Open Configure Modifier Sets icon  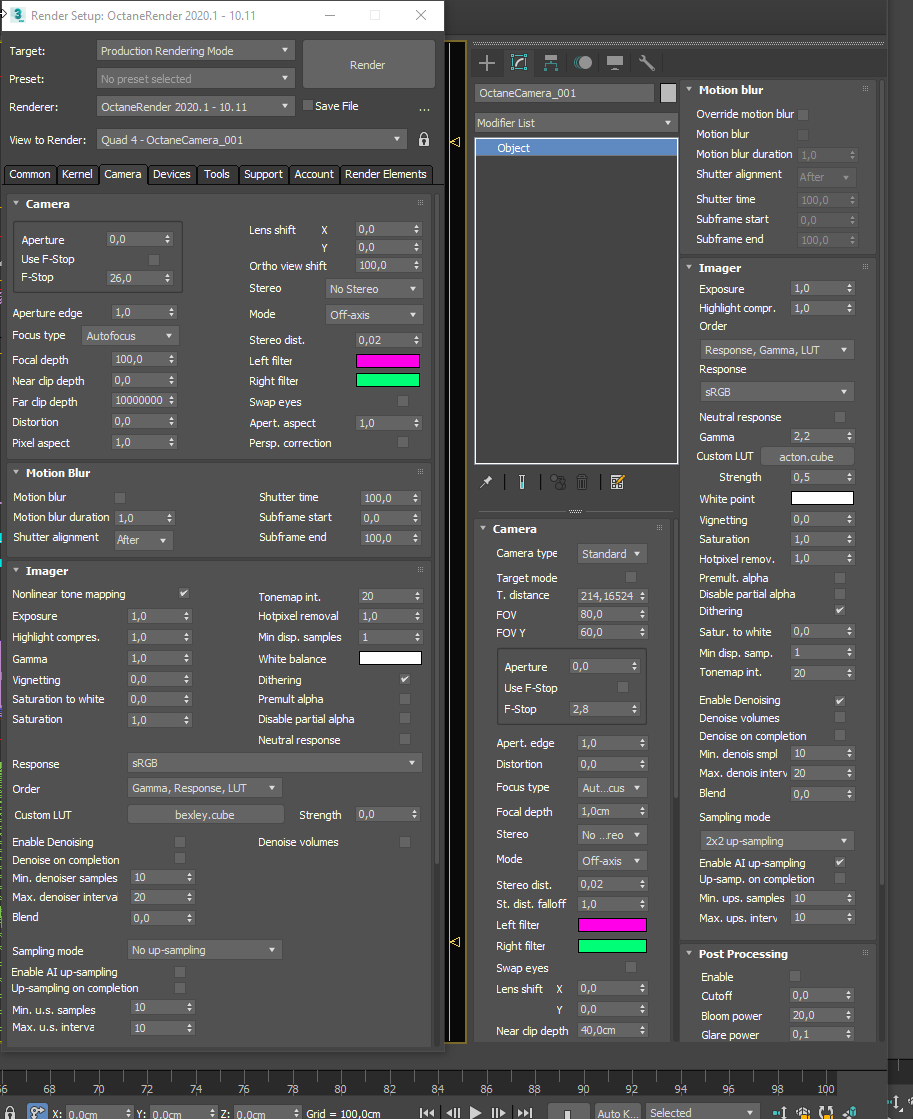pyautogui.click(x=617, y=482)
